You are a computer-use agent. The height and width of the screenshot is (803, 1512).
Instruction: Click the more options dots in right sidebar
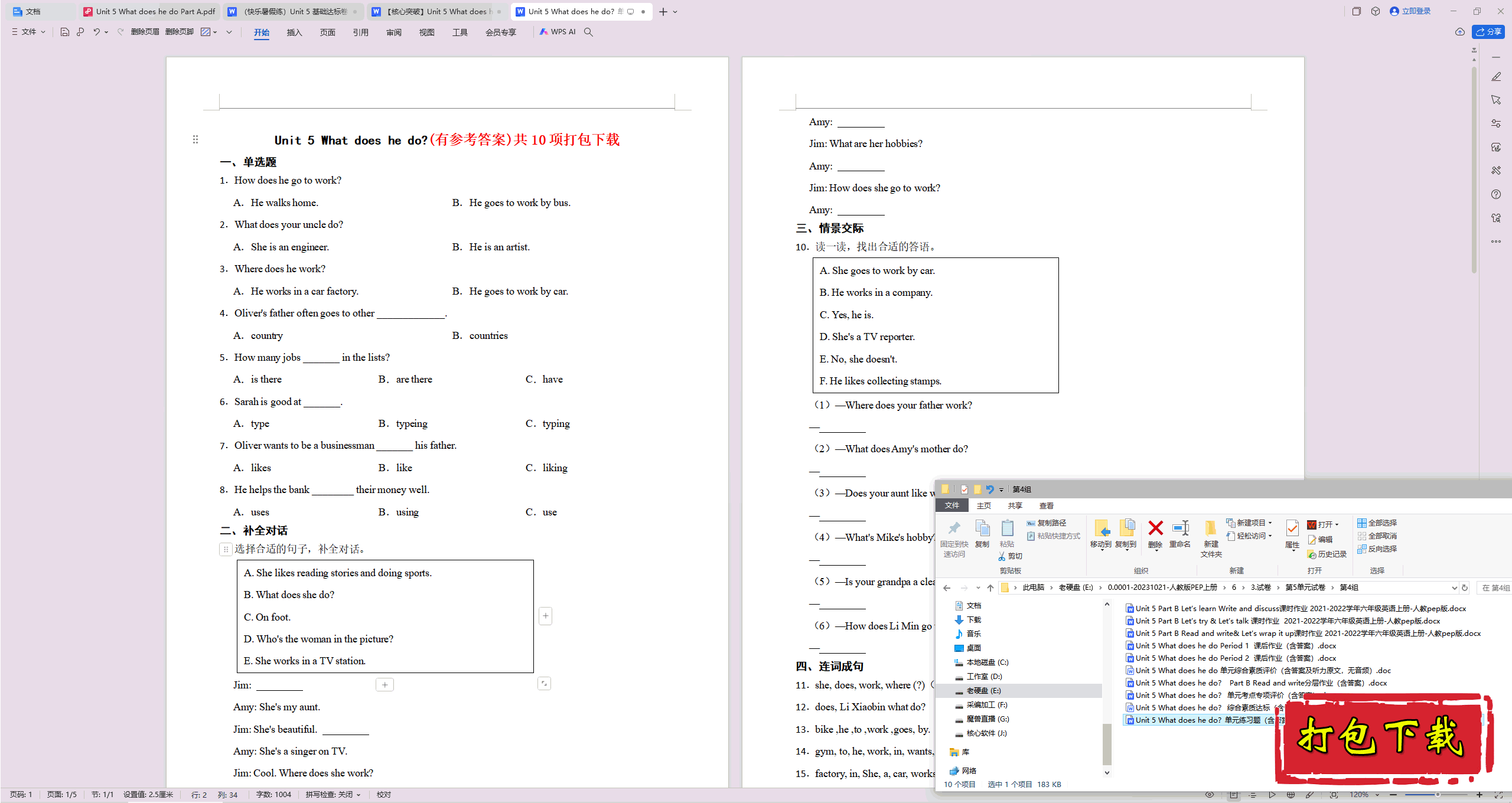[x=1496, y=241]
